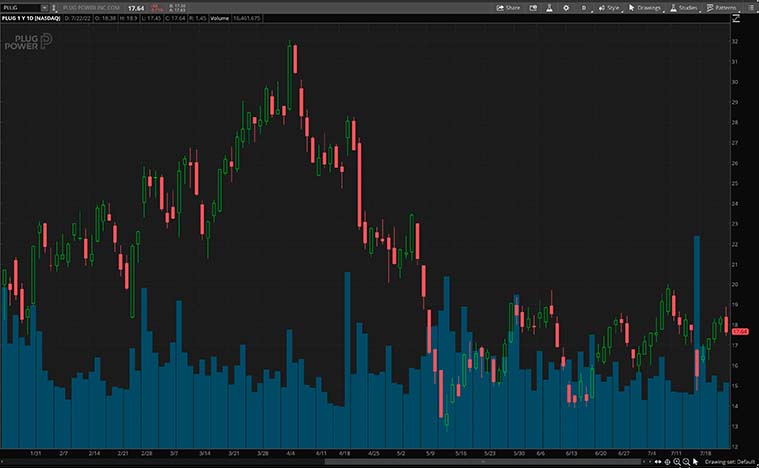The width and height of the screenshot is (759, 468).
Task: Click the scroll left/right arrows icon
Action: tap(658, 462)
